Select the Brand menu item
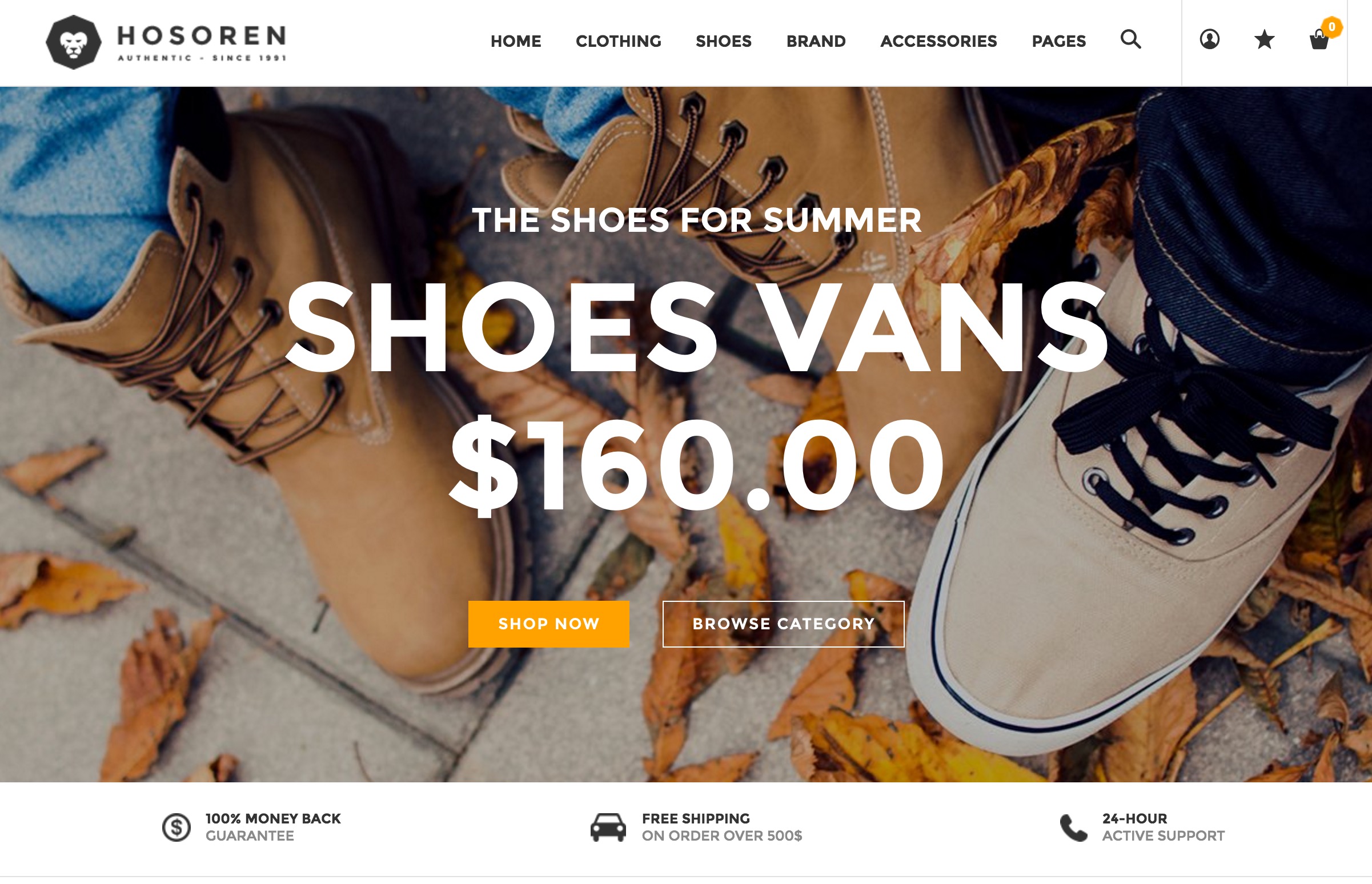This screenshot has width=1372, height=884. coord(816,41)
